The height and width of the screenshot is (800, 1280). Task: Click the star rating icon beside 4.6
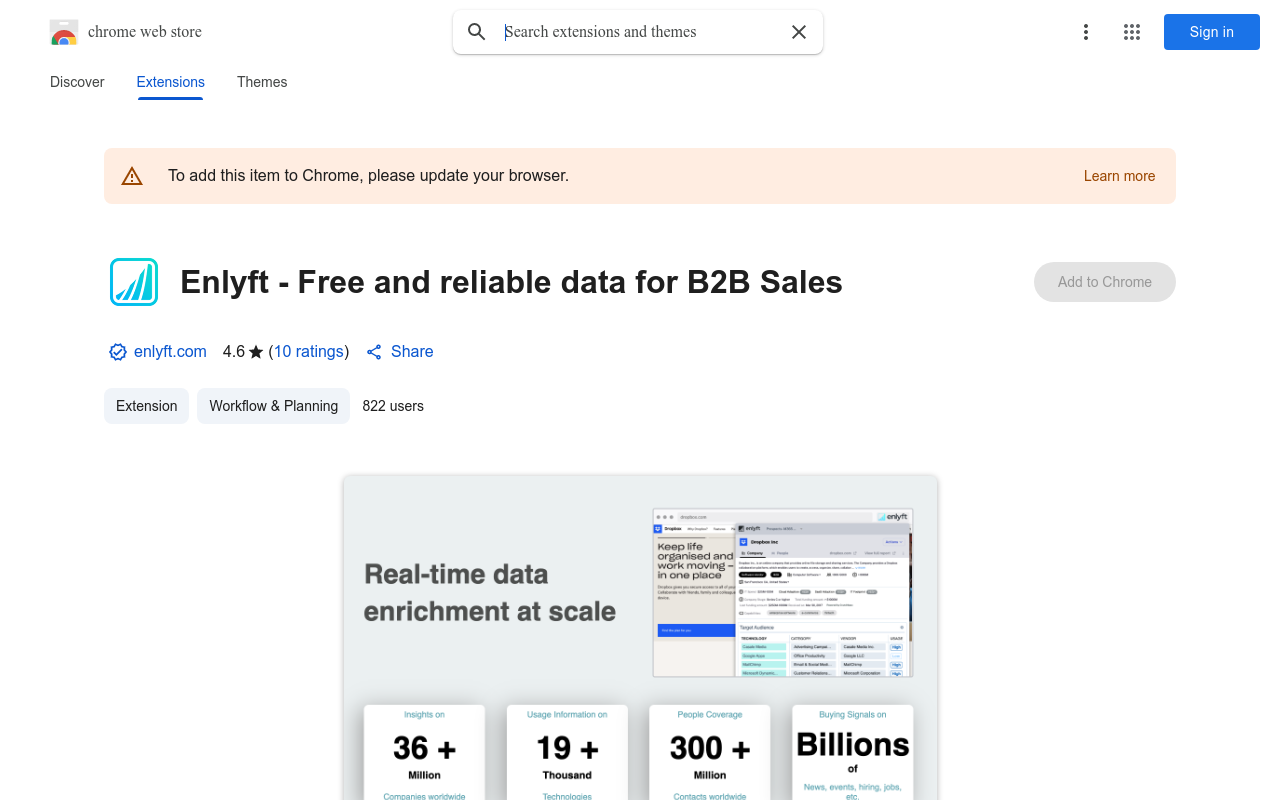[256, 352]
